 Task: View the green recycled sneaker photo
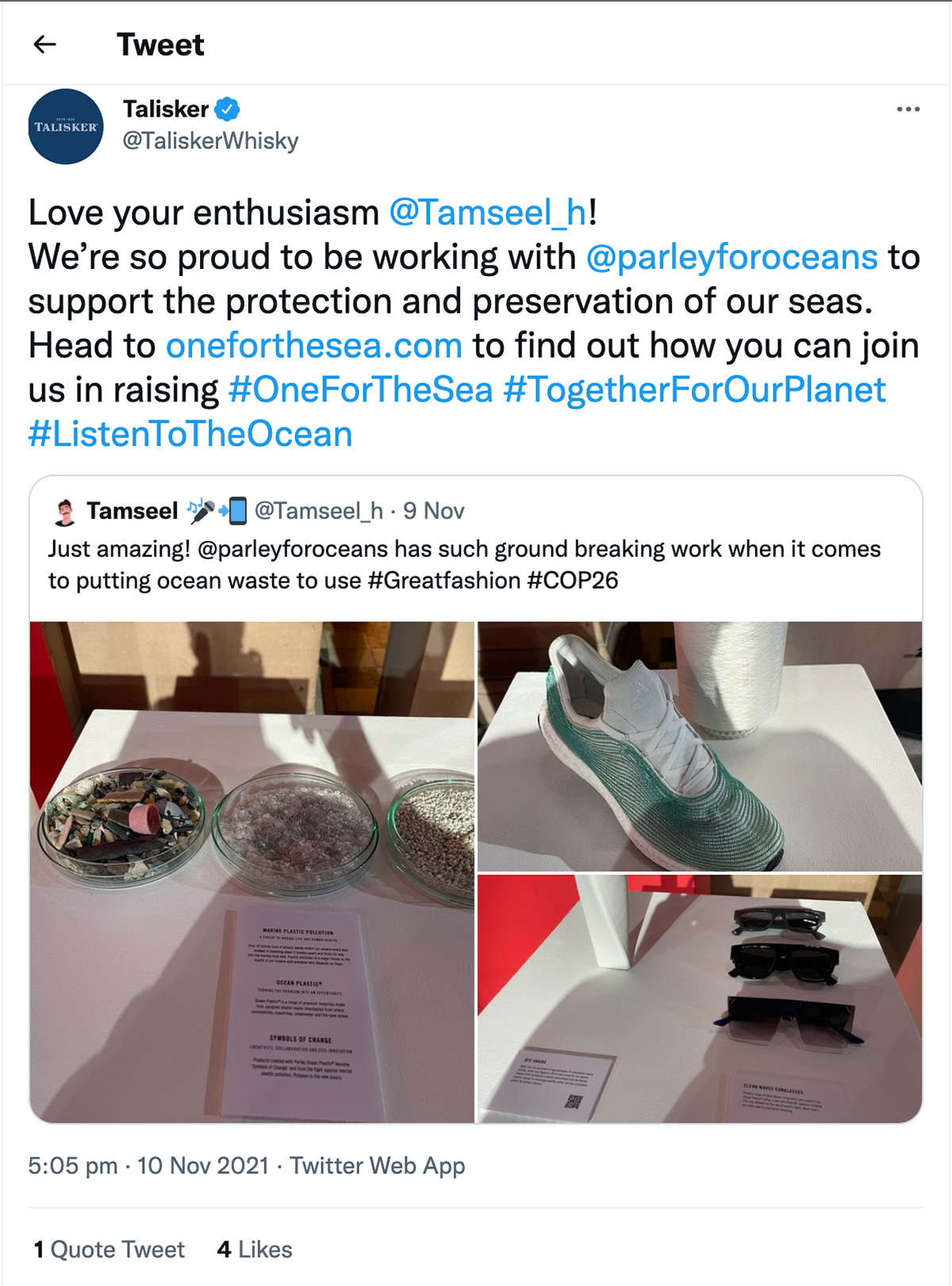point(700,747)
